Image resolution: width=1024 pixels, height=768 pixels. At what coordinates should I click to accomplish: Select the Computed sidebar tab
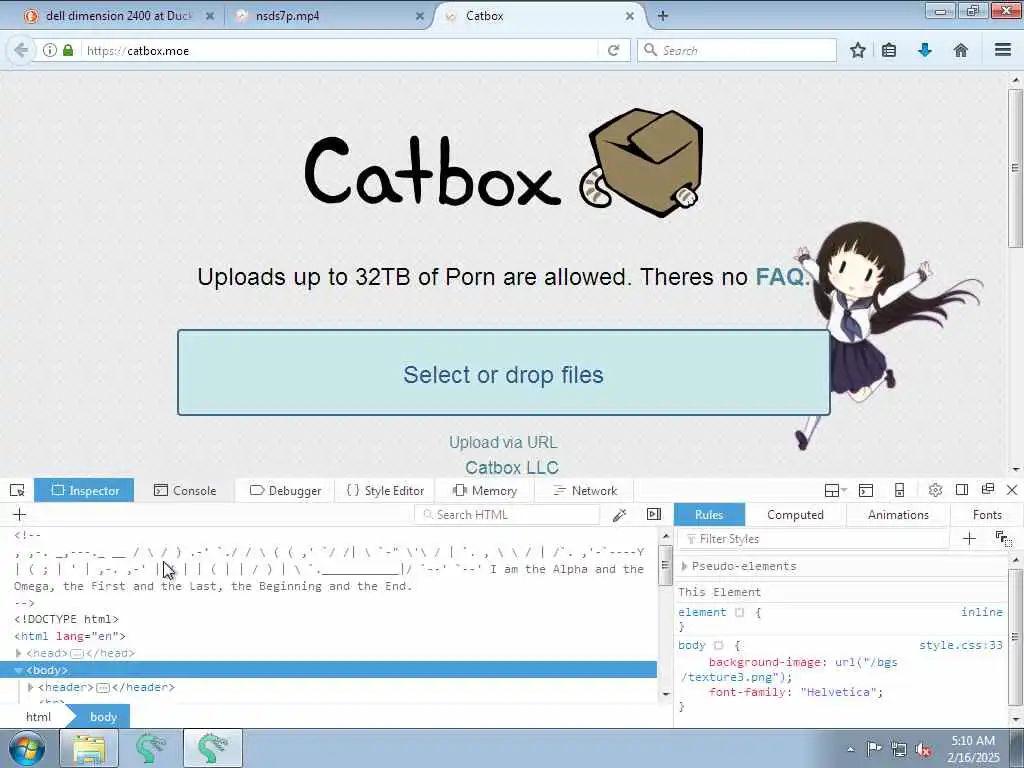(795, 515)
